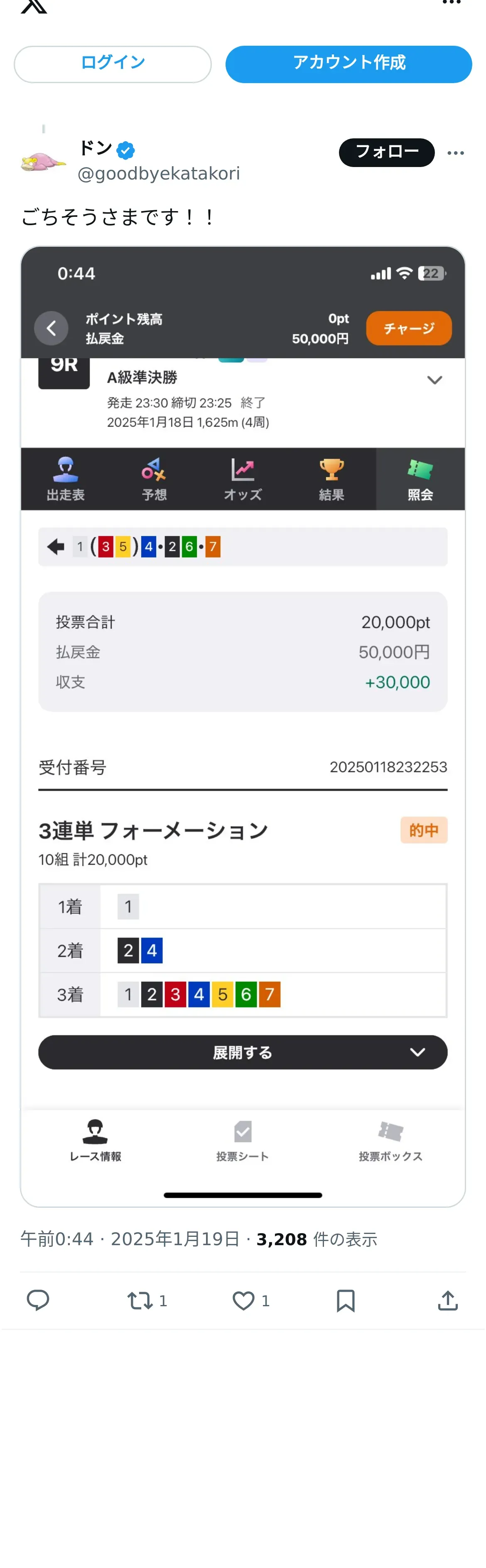
Task: Select the 照会 tab in the image
Action: point(420,479)
